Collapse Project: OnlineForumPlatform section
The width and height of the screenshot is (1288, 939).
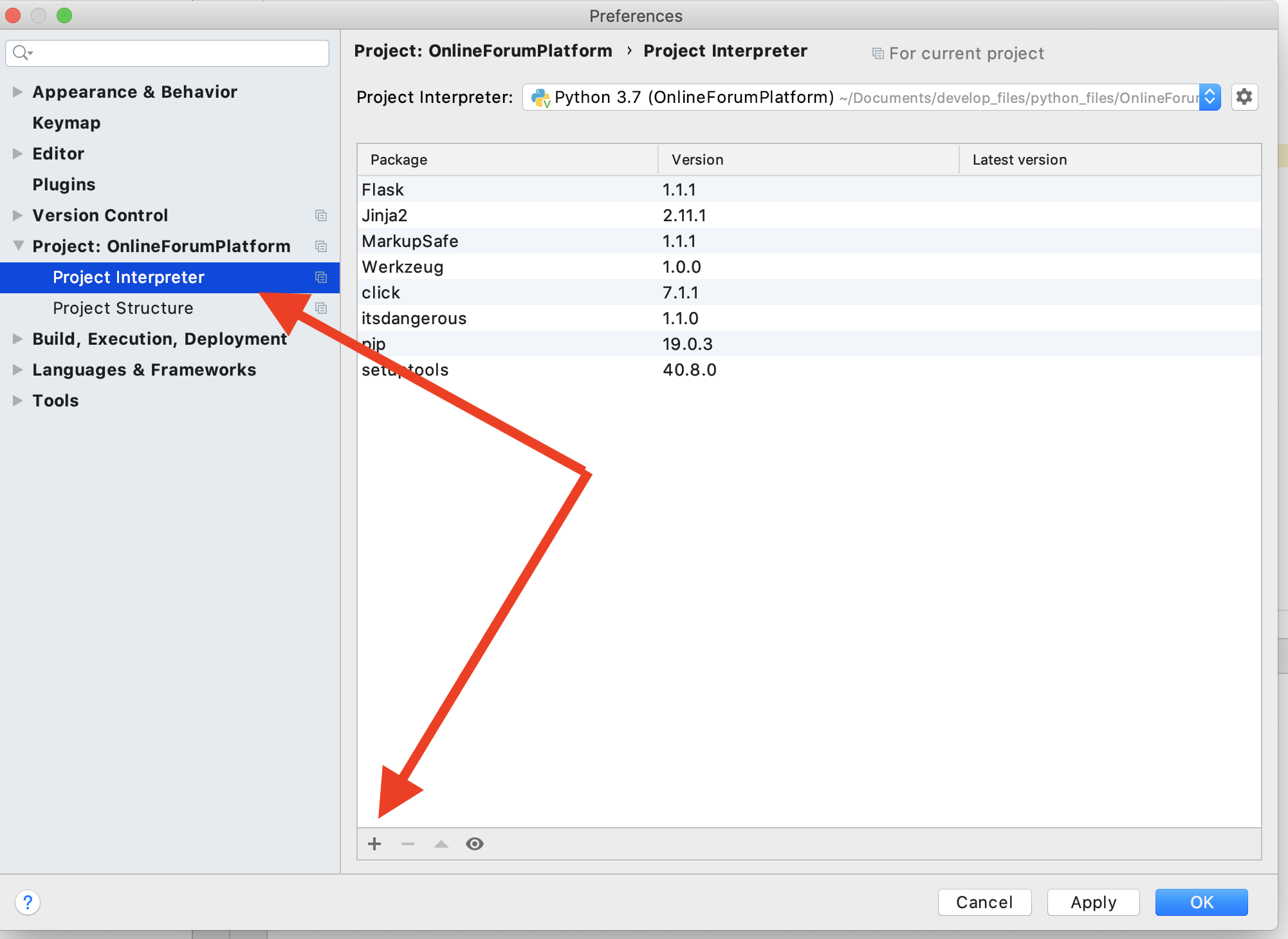(19, 246)
